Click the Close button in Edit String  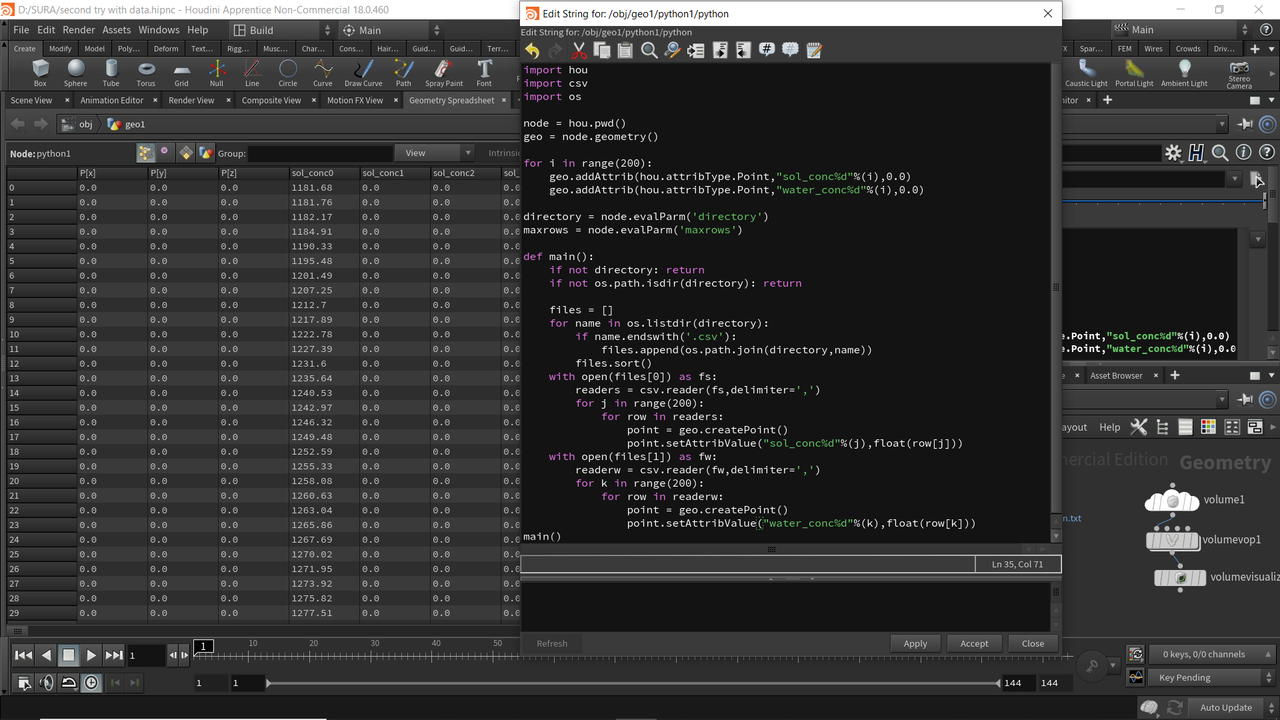(x=1033, y=643)
